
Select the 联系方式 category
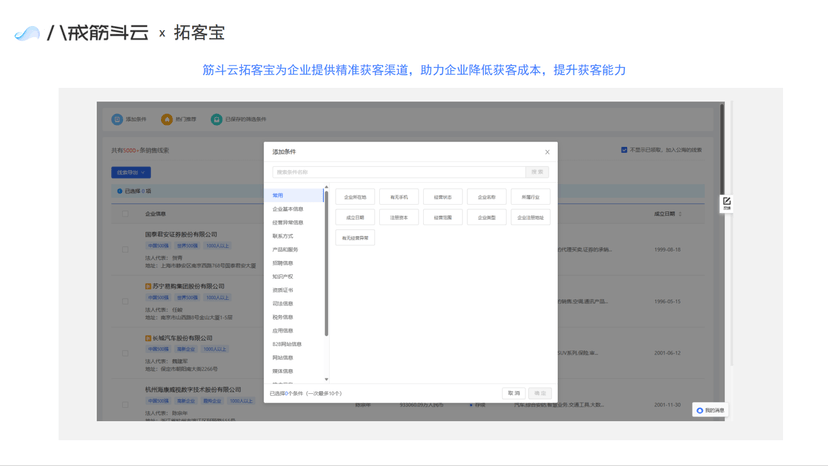(x=283, y=236)
